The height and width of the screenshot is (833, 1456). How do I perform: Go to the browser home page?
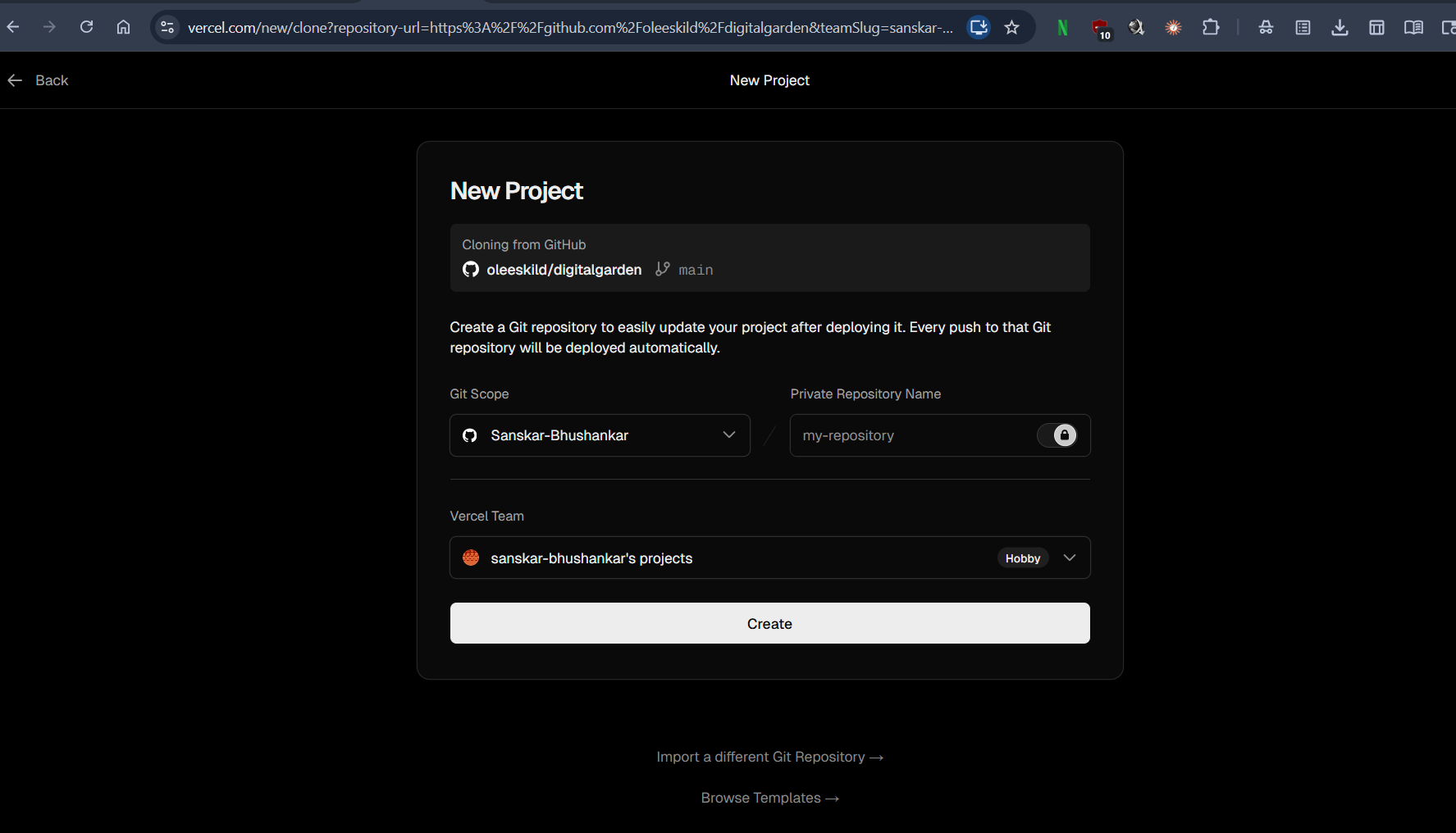[x=123, y=27]
